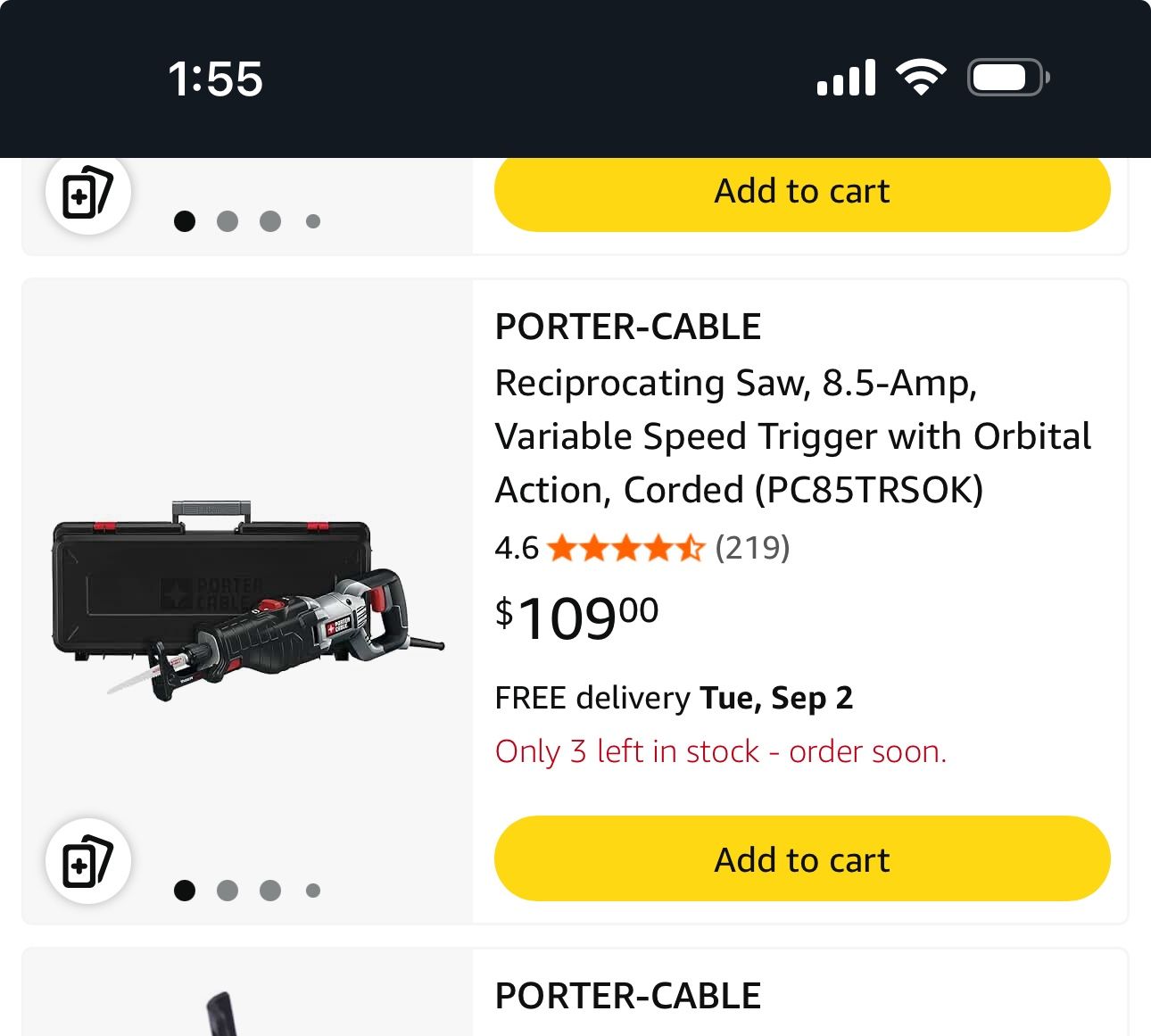Tap the reciprocating saw product thumbnail

tap(247, 600)
